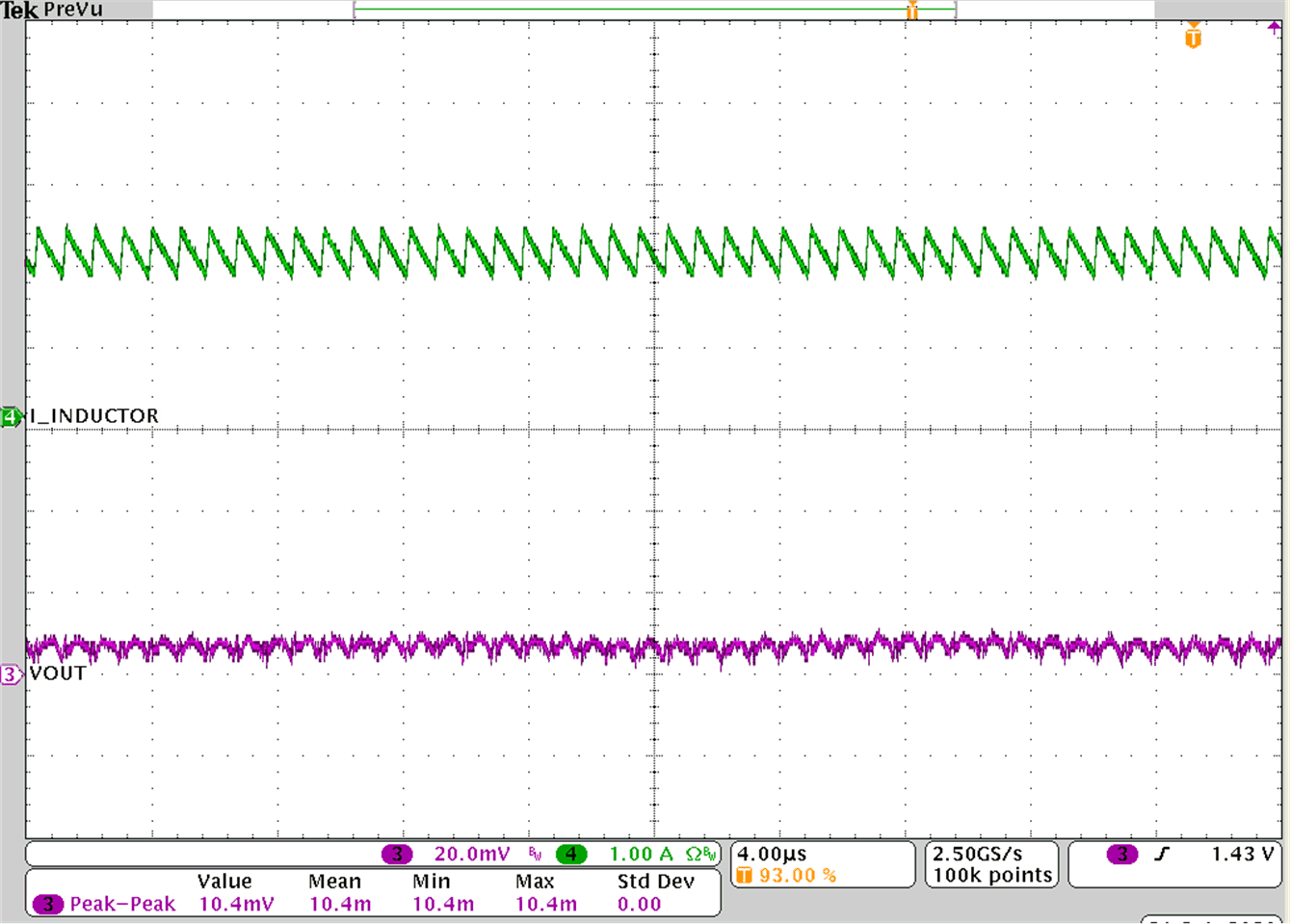Click the VOUT trace label on the waveform
This screenshot has height=924, width=1291.
click(x=56, y=674)
